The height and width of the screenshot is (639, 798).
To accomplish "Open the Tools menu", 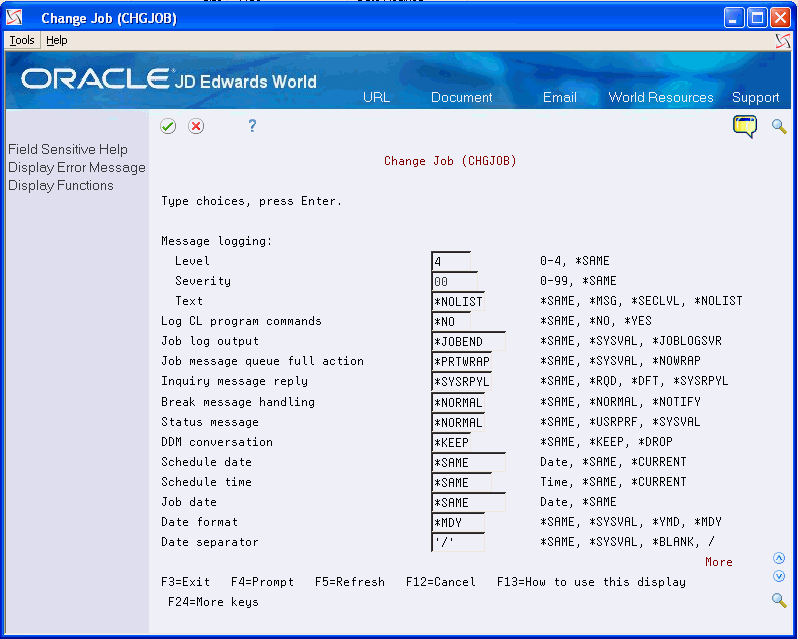I will pos(22,40).
